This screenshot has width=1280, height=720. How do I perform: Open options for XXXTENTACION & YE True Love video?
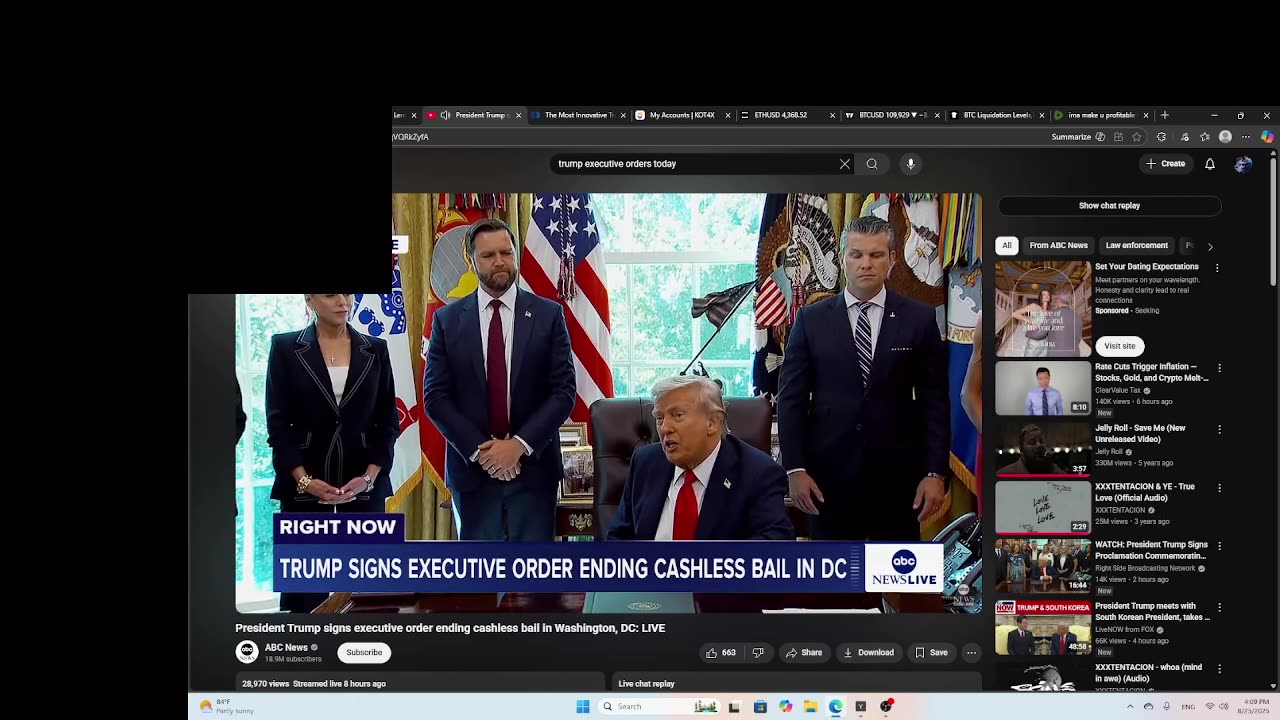tap(1219, 488)
